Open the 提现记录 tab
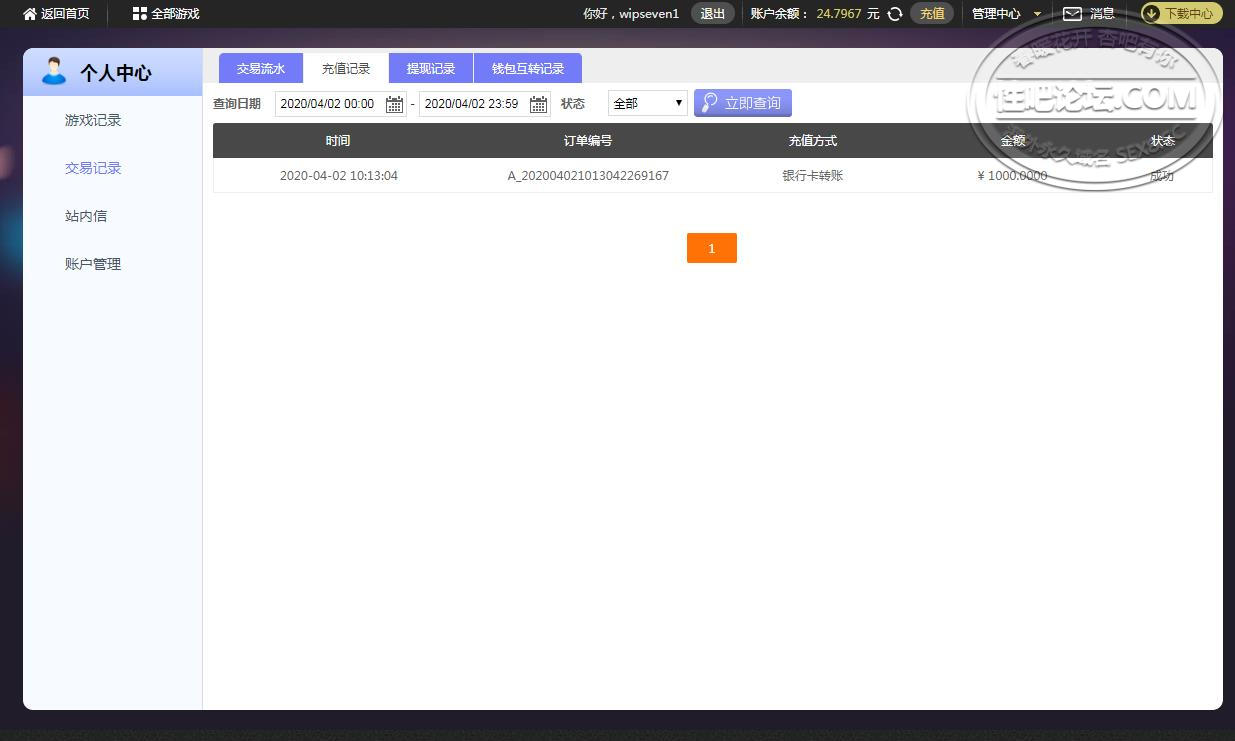1235x741 pixels. pyautogui.click(x=431, y=68)
